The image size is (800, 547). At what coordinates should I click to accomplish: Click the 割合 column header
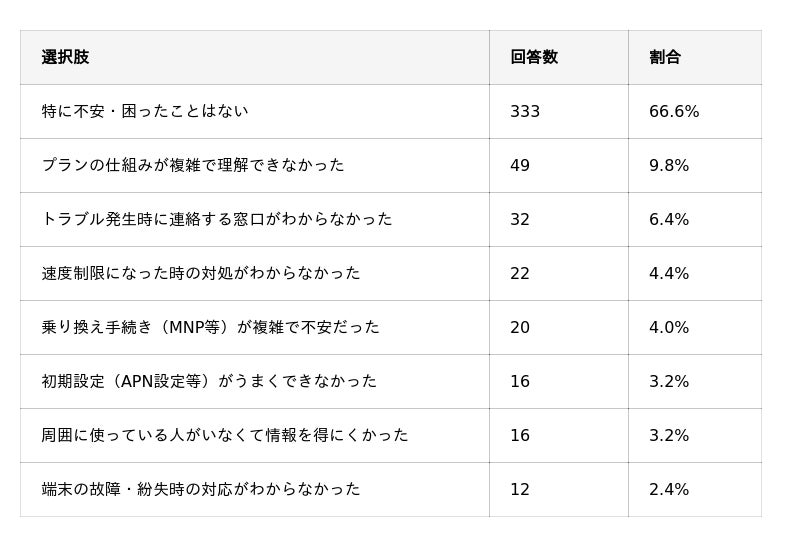tap(665, 58)
